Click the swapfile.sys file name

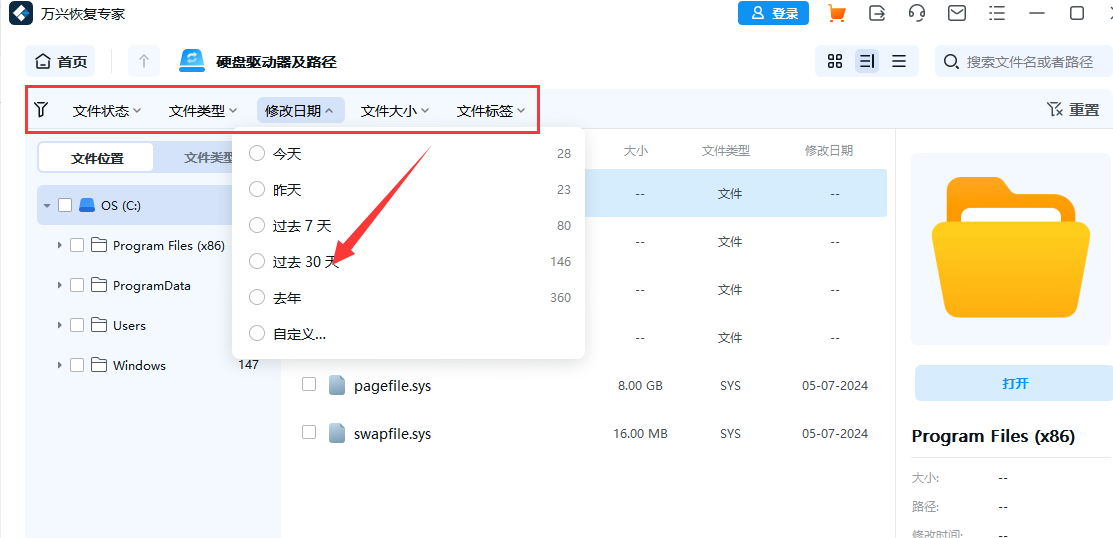(393, 434)
